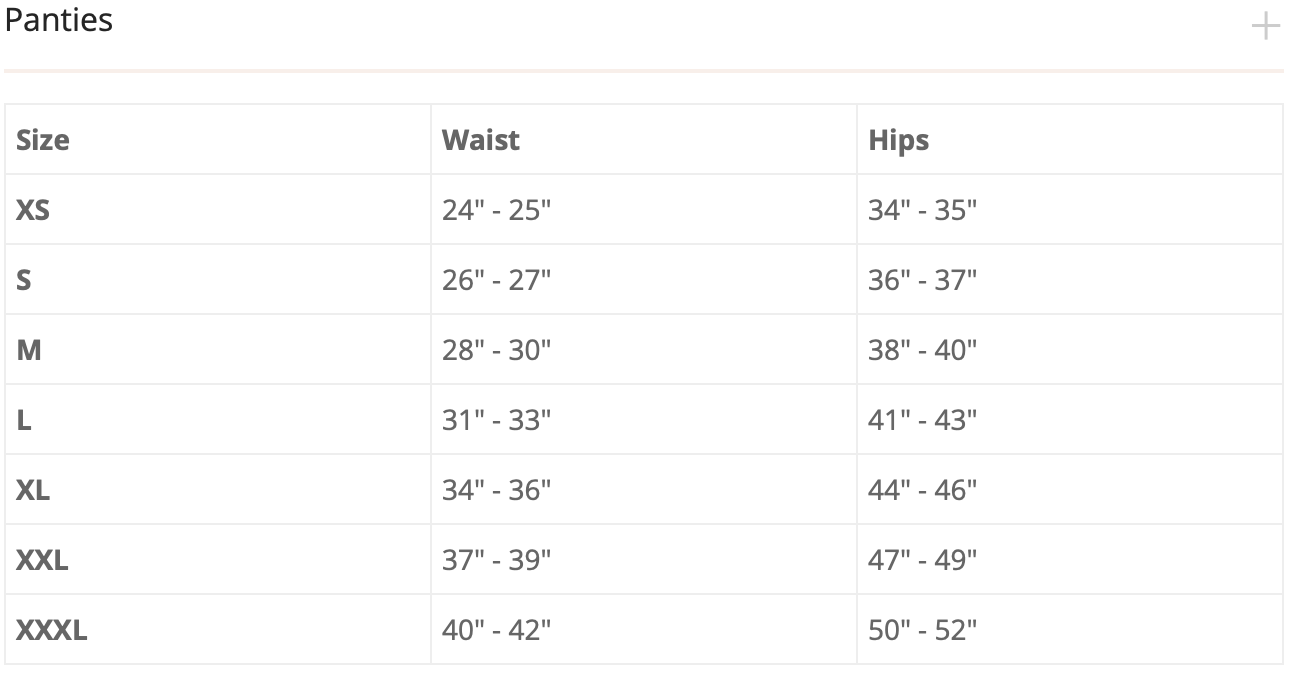Viewport: 1290px width, 680px height.
Task: Click the XXXL size row label
Action: (52, 630)
